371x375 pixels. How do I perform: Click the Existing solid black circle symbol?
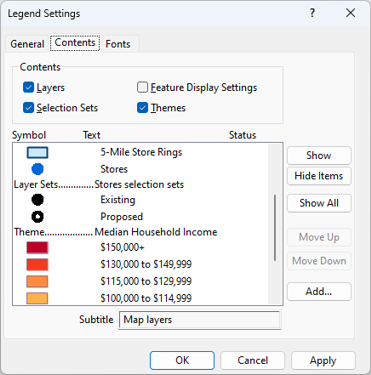pos(37,200)
